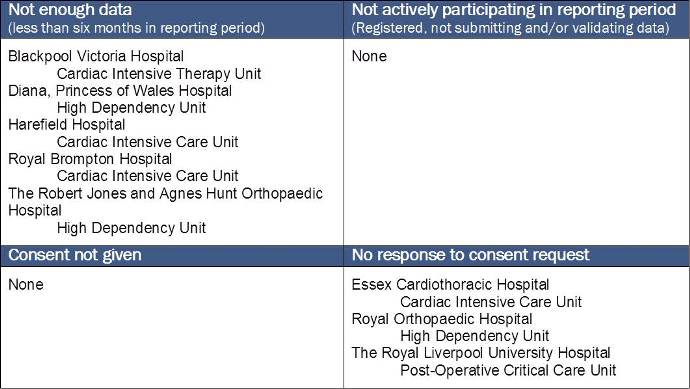
Task: Click Blackpool Victoria Hospital entry
Action: [x=96, y=56]
